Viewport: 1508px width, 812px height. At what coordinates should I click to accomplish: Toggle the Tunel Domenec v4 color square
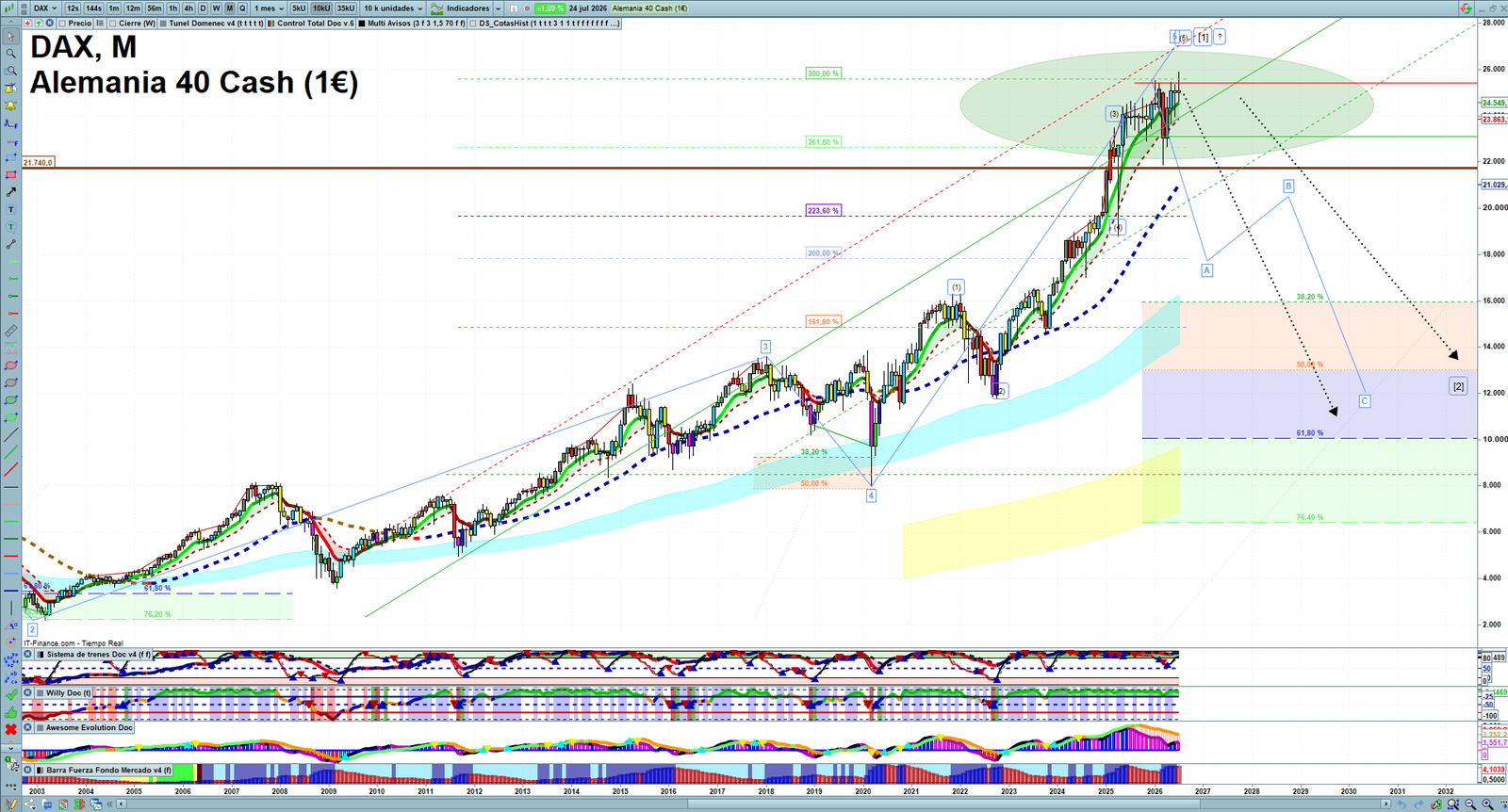click(x=163, y=24)
